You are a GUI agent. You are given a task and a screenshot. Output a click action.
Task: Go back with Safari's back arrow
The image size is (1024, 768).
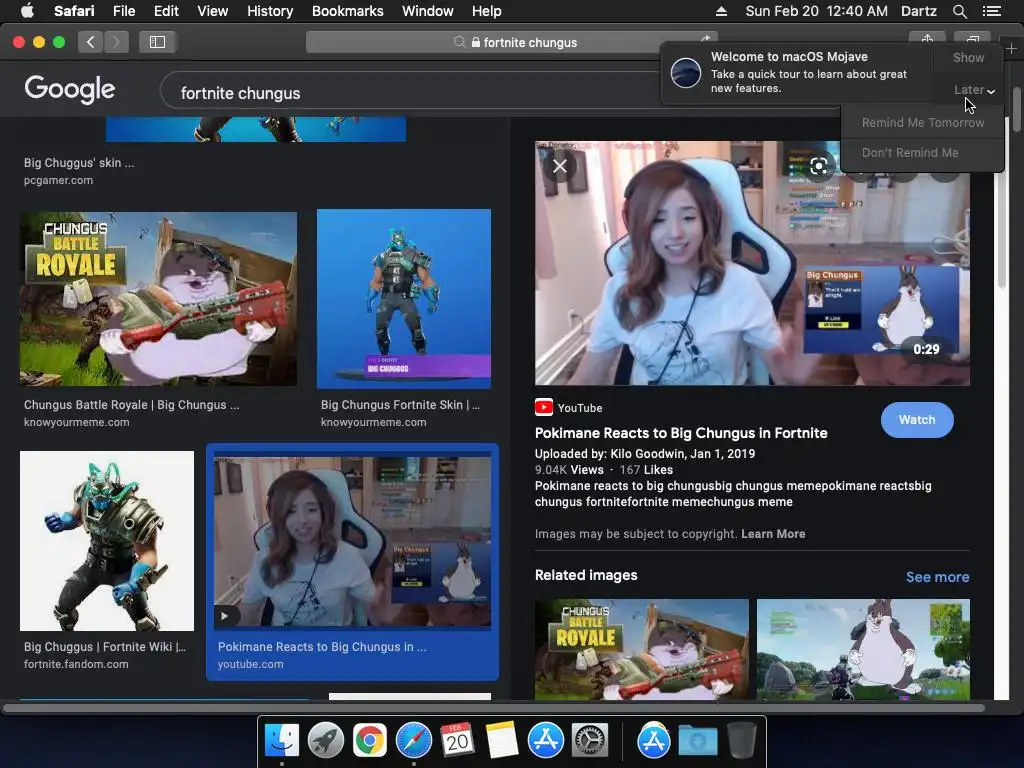[x=91, y=42]
